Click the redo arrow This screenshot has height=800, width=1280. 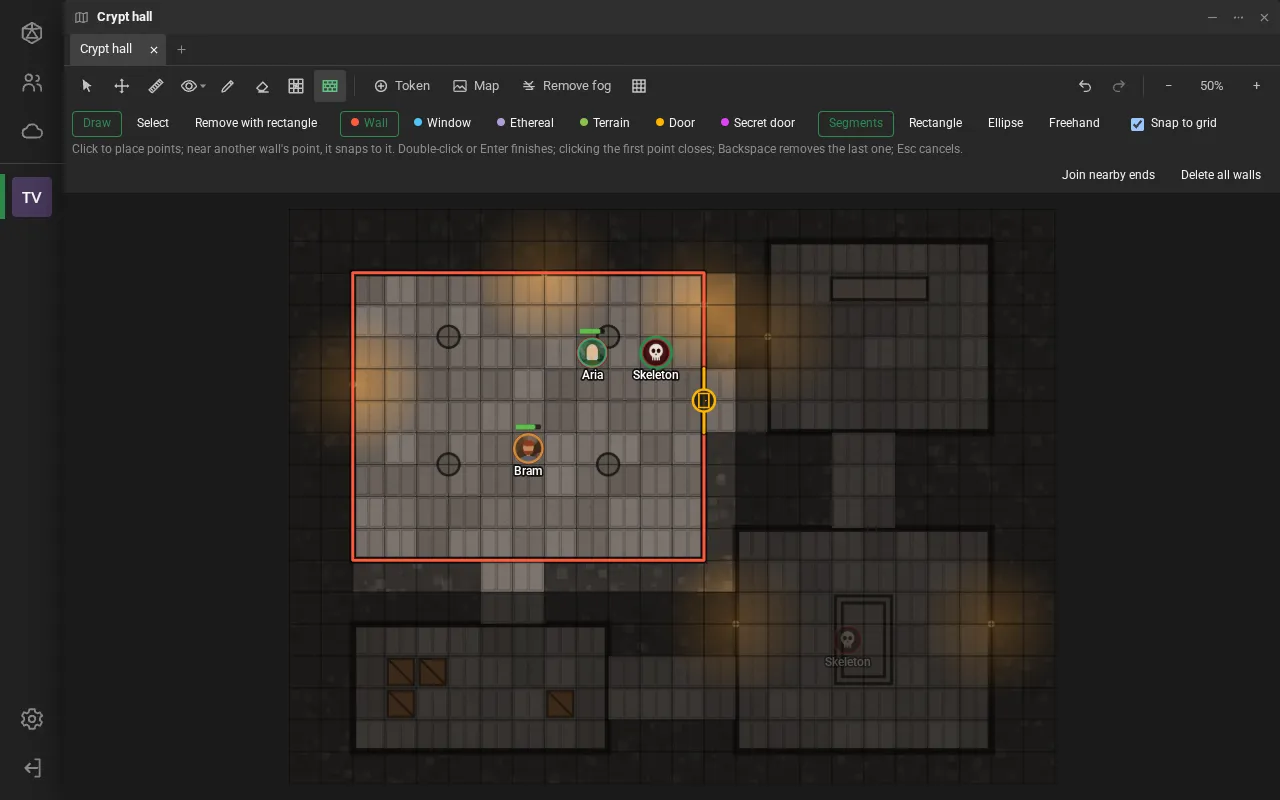(1119, 86)
